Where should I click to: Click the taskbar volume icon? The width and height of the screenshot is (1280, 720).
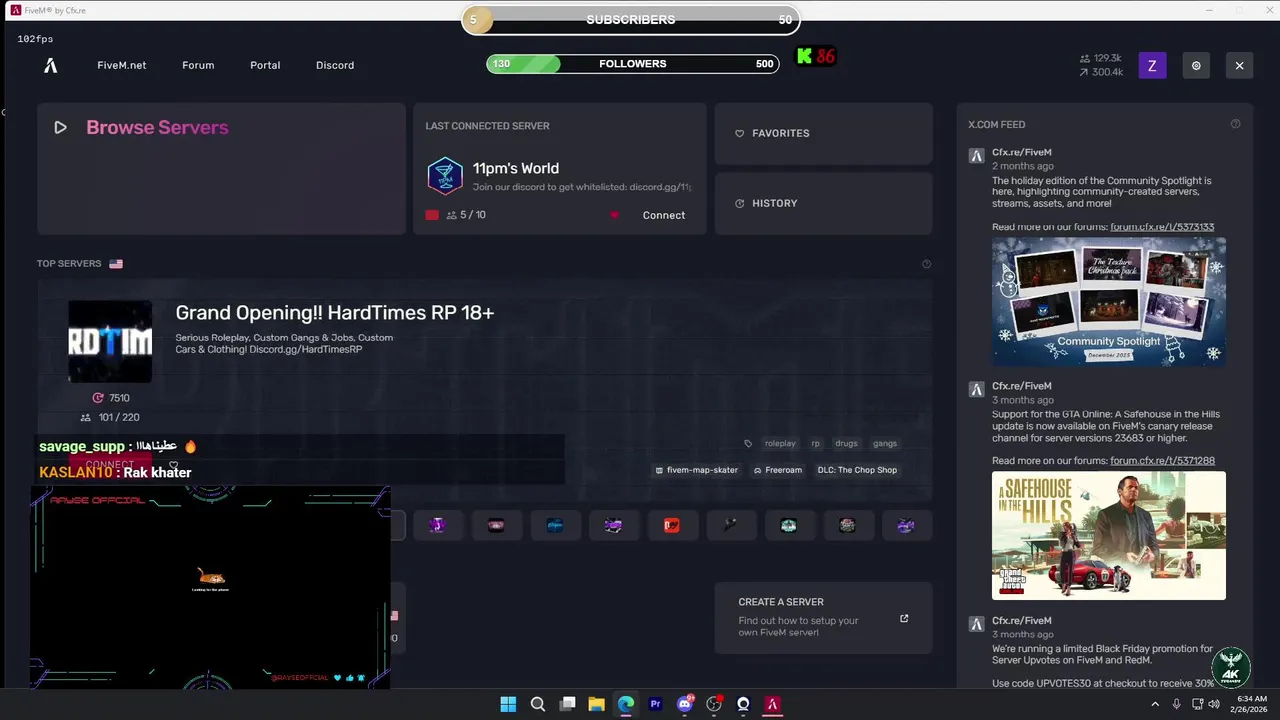[x=1214, y=704]
